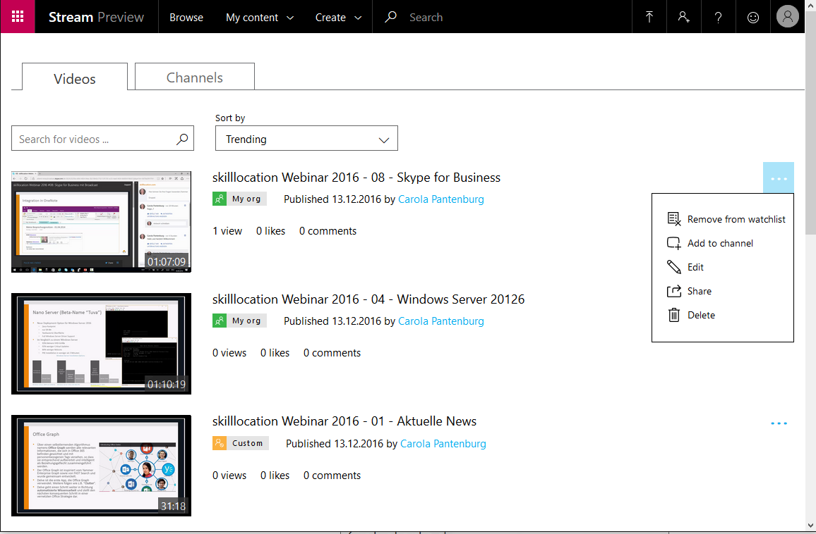Open Carola Pantenburg link under Aktuelle News video
This screenshot has width=816, height=534.
[x=443, y=443]
